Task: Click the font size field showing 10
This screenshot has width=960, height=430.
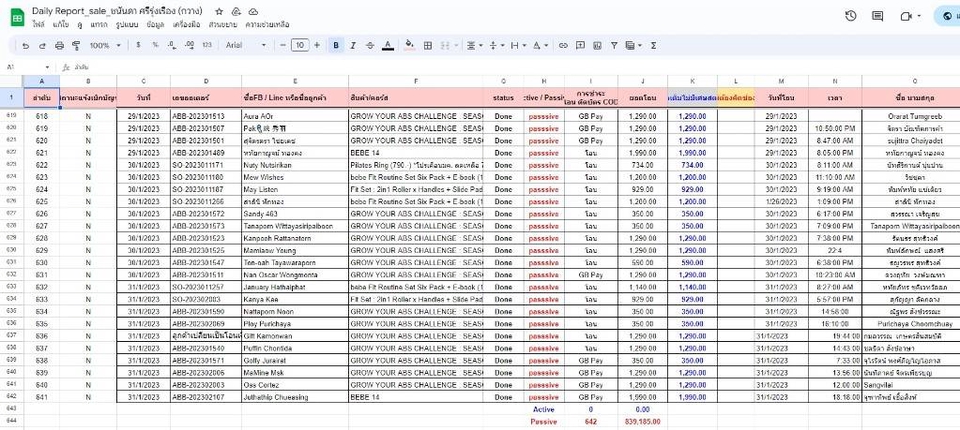Action: (300, 45)
